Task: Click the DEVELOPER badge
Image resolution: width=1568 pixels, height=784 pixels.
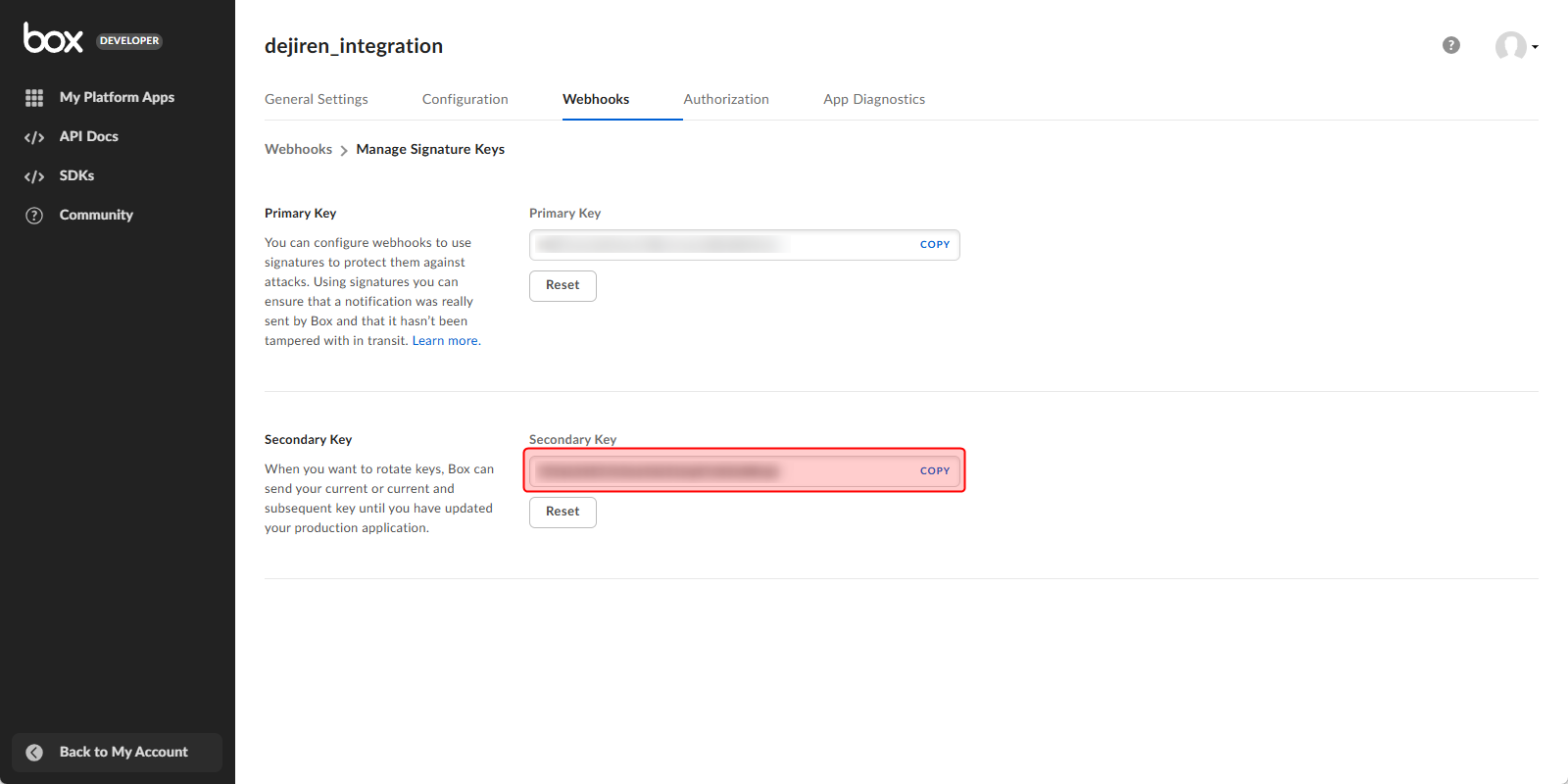Action: click(129, 41)
